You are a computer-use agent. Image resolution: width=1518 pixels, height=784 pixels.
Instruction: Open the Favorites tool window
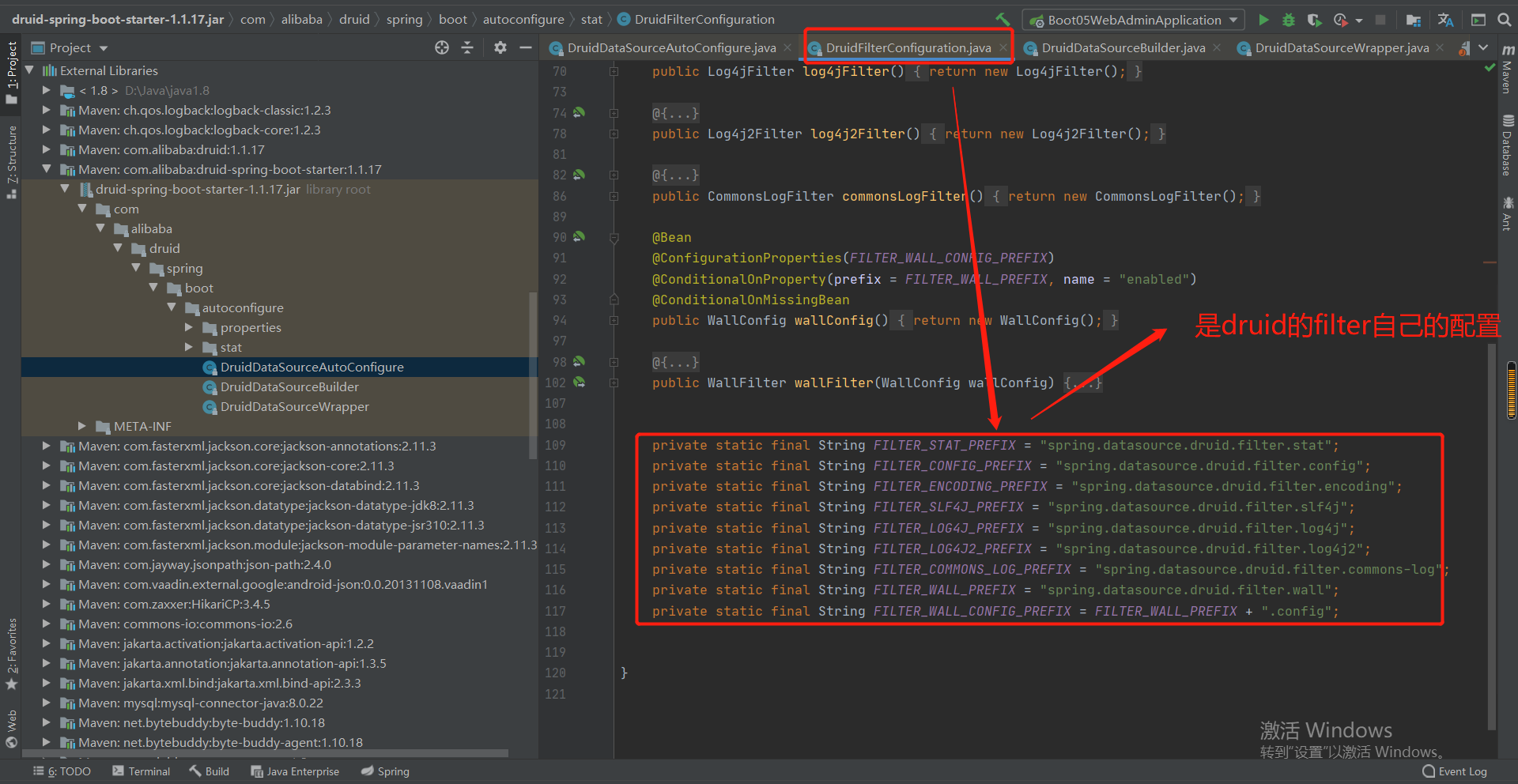coord(12,654)
